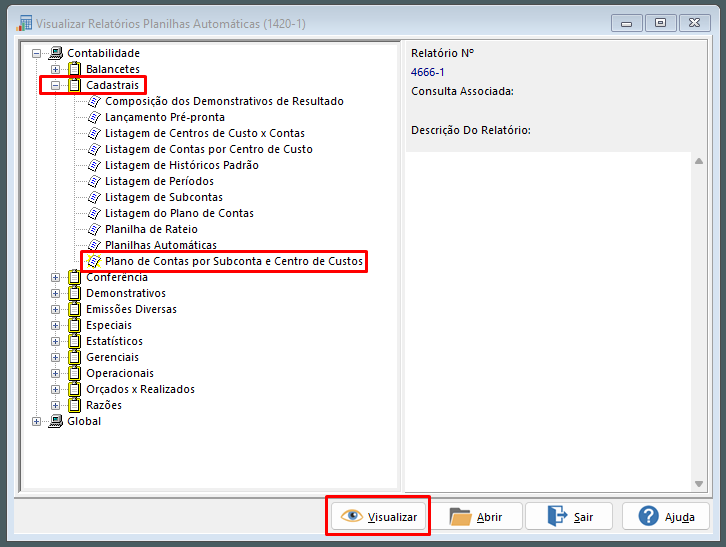Click the Históricos Padrão report icon
Image resolution: width=726 pixels, height=547 pixels.
pos(94,165)
